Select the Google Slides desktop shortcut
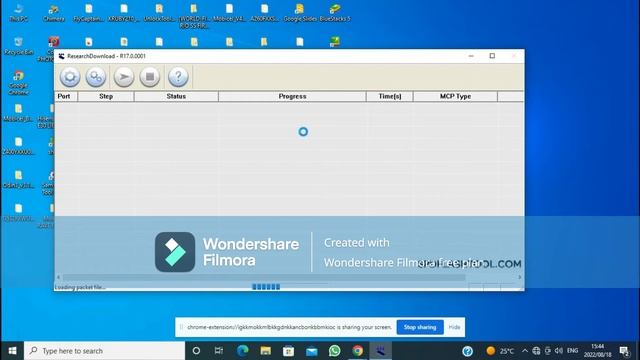The width and height of the screenshot is (640, 360). [x=300, y=13]
